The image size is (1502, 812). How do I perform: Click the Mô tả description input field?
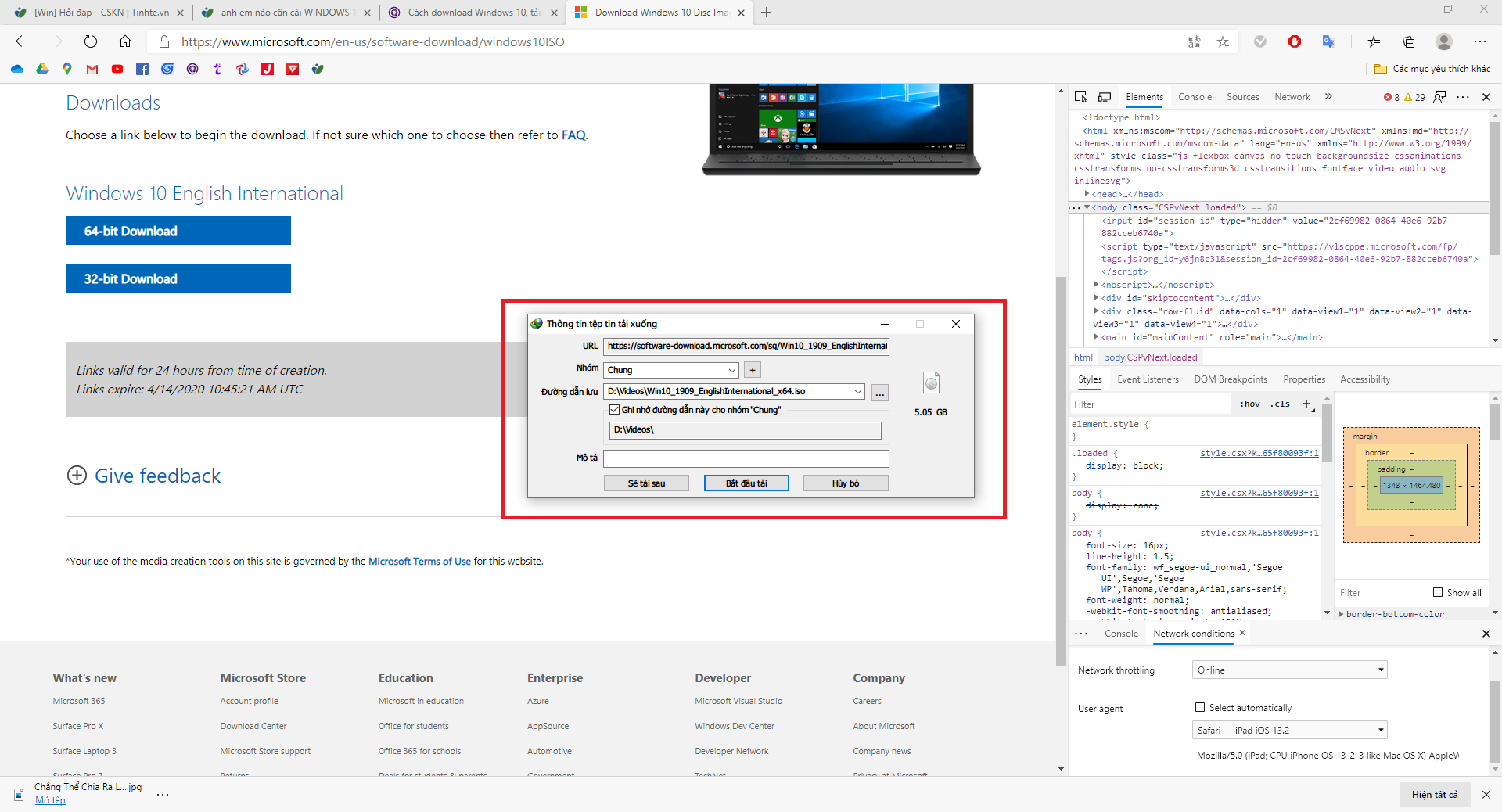click(x=746, y=458)
